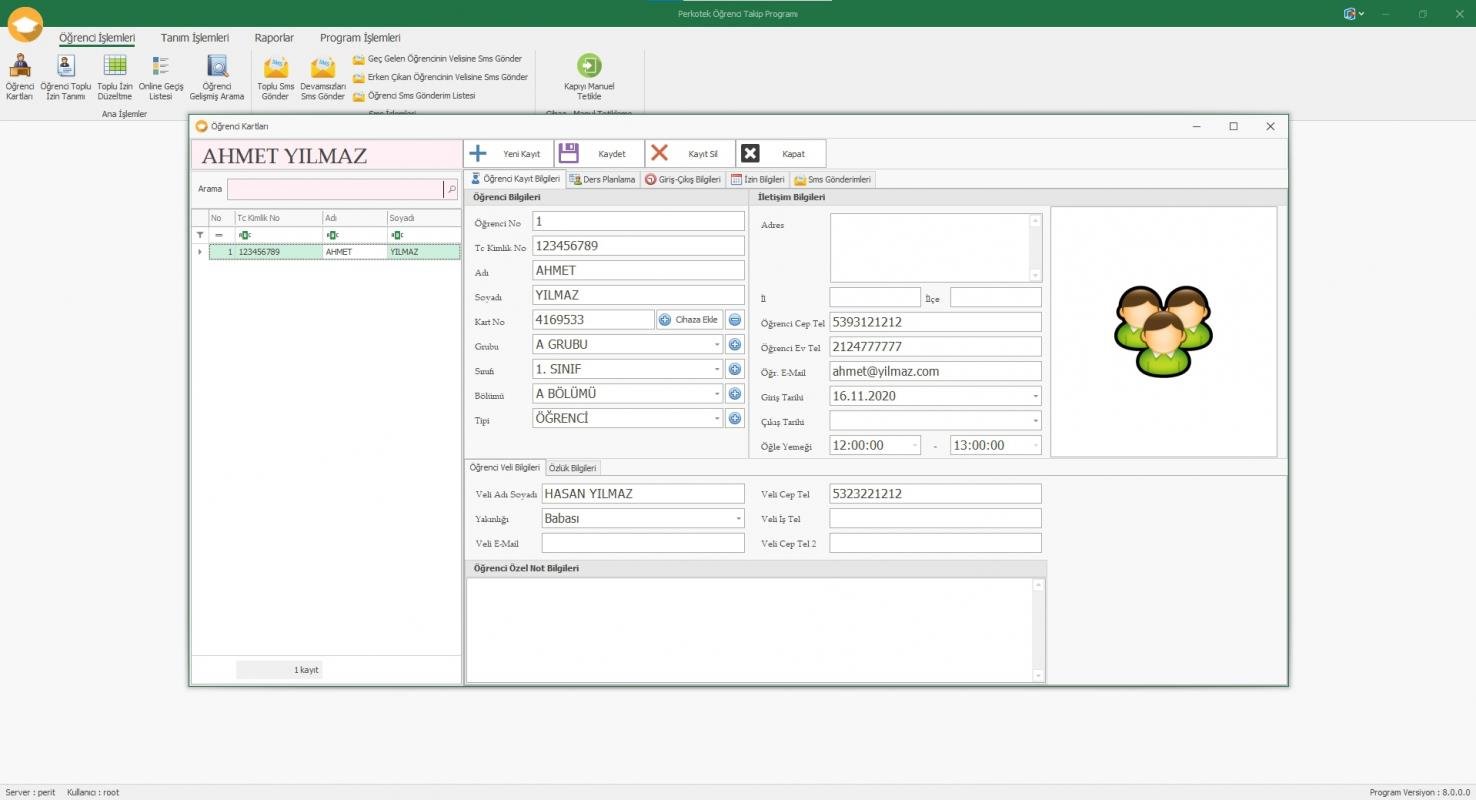Image resolution: width=1476 pixels, height=800 pixels.
Task: Open Öğrenci Kartları from the ribbon
Action: (x=20, y=77)
